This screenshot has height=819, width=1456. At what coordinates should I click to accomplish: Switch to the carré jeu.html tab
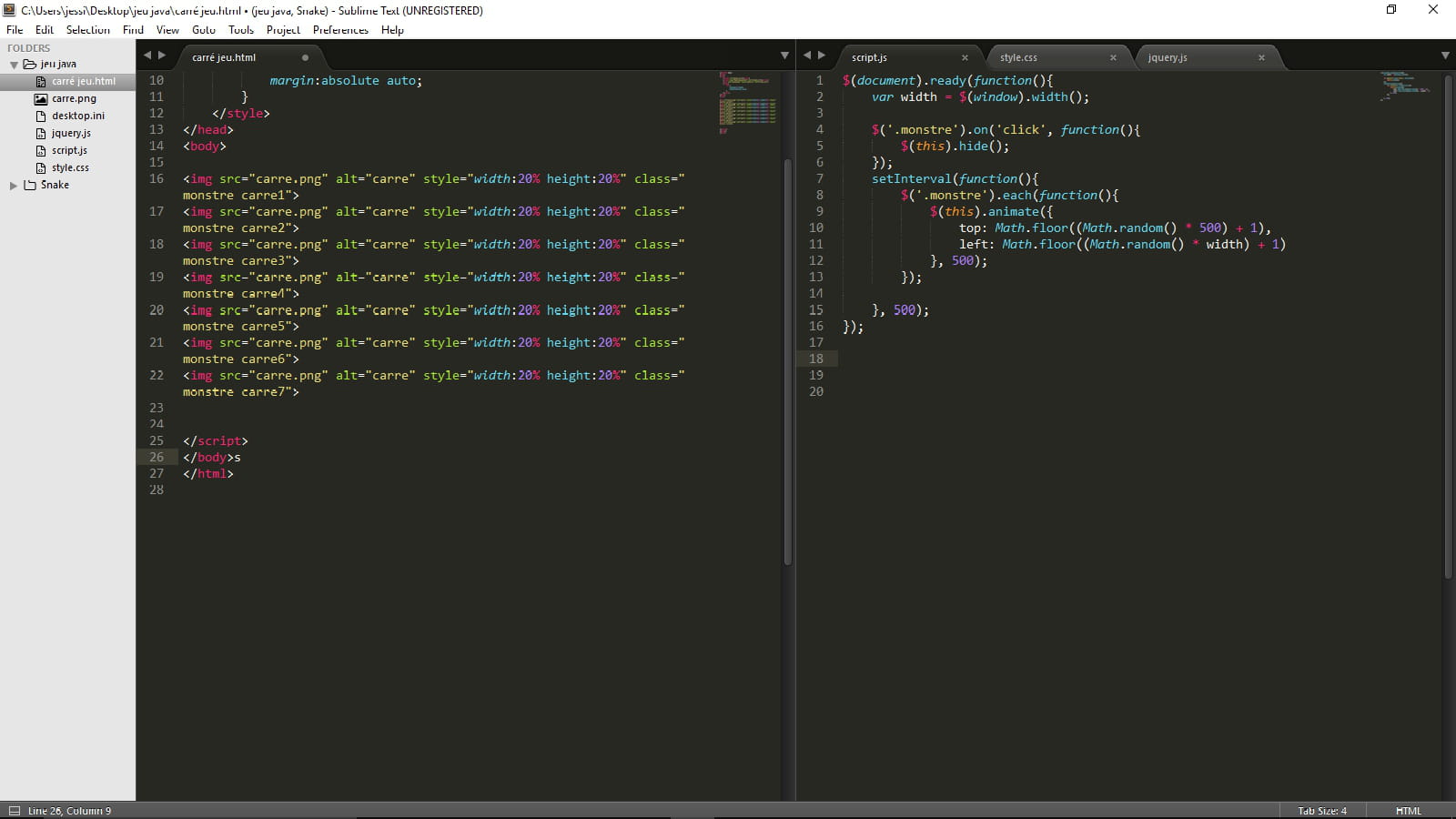tap(224, 57)
